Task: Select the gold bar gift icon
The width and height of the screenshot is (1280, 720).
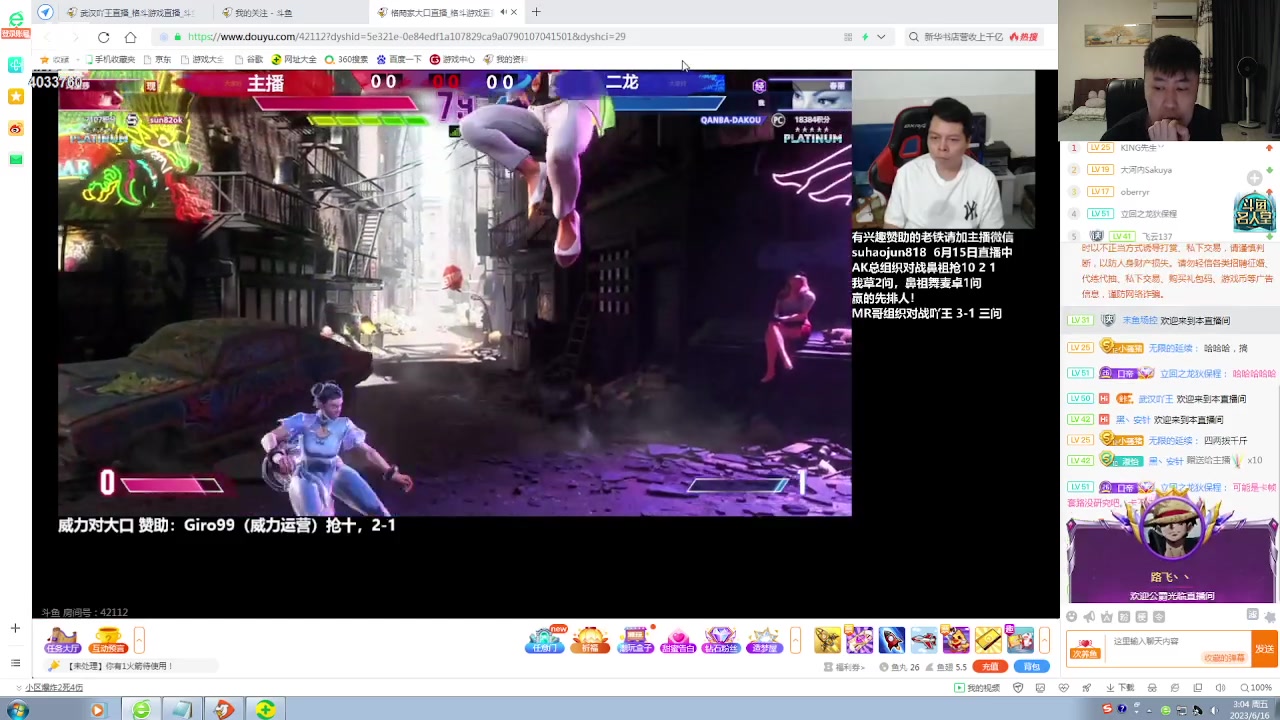Action: point(988,640)
